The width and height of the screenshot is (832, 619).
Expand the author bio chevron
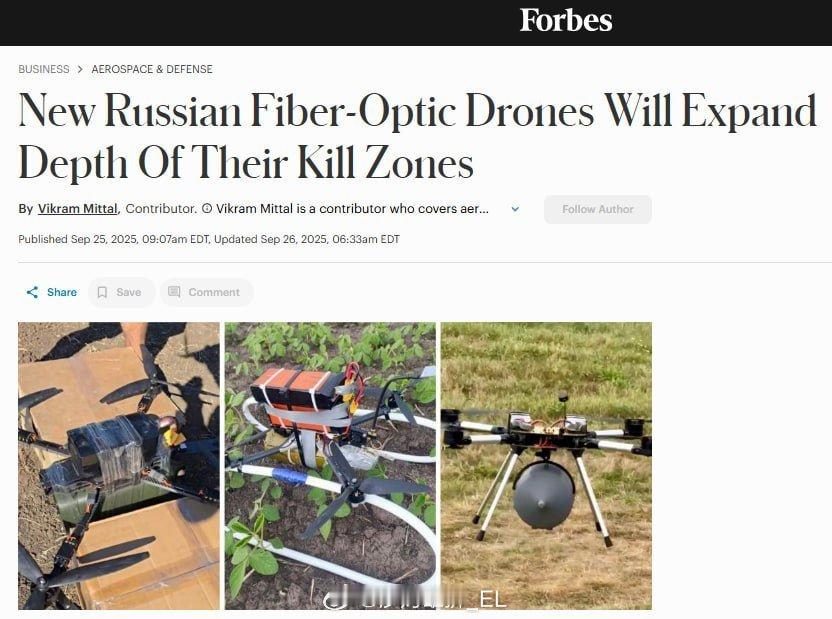515,209
